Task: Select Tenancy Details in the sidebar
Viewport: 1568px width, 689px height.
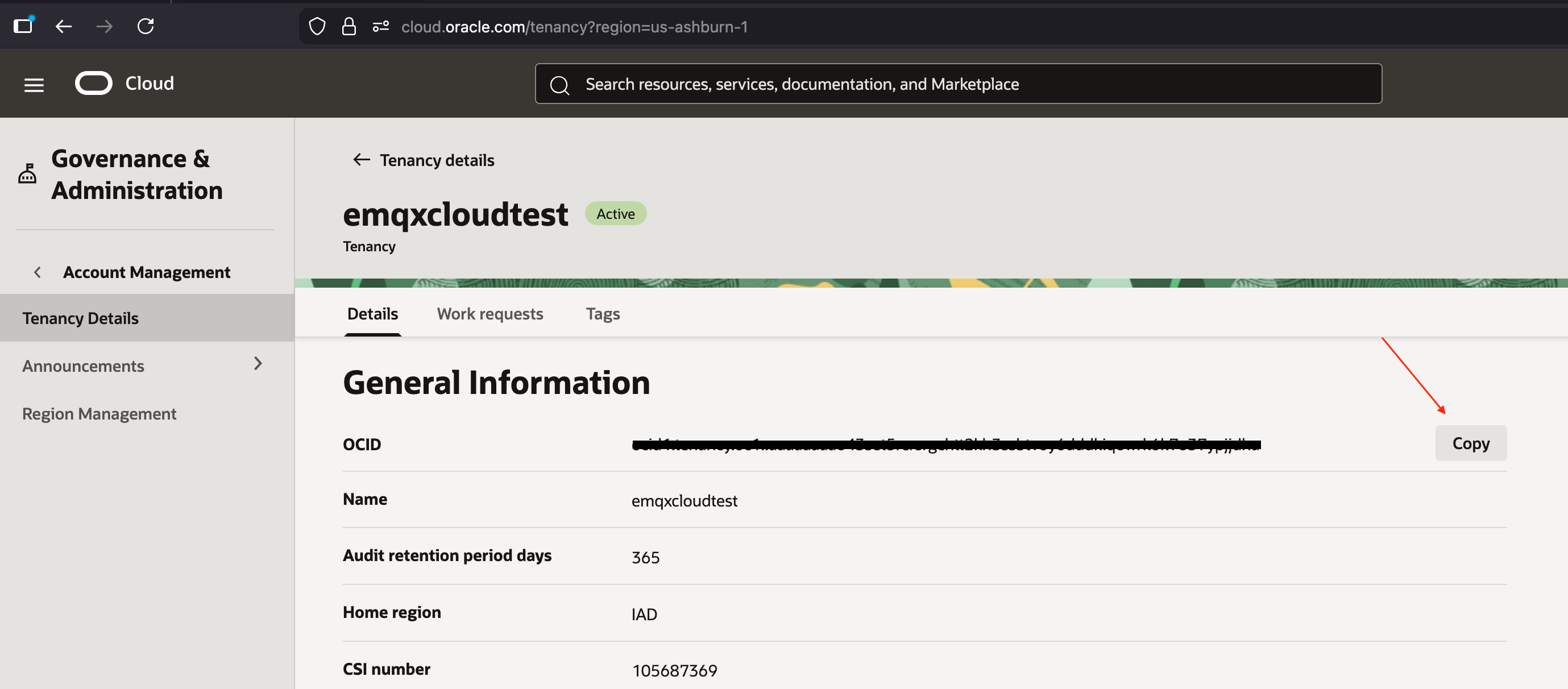Action: 147,318
